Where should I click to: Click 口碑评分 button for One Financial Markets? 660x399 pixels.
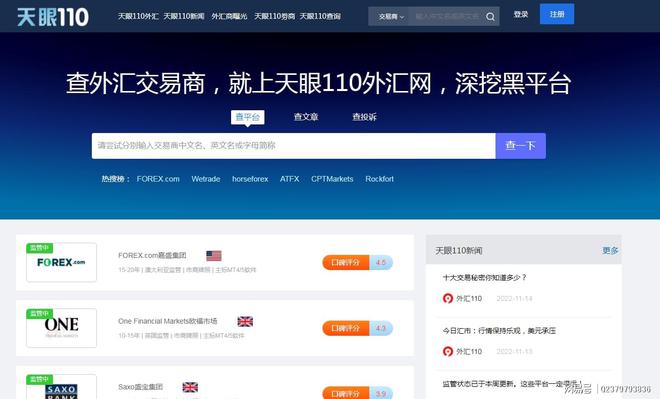tap(346, 328)
